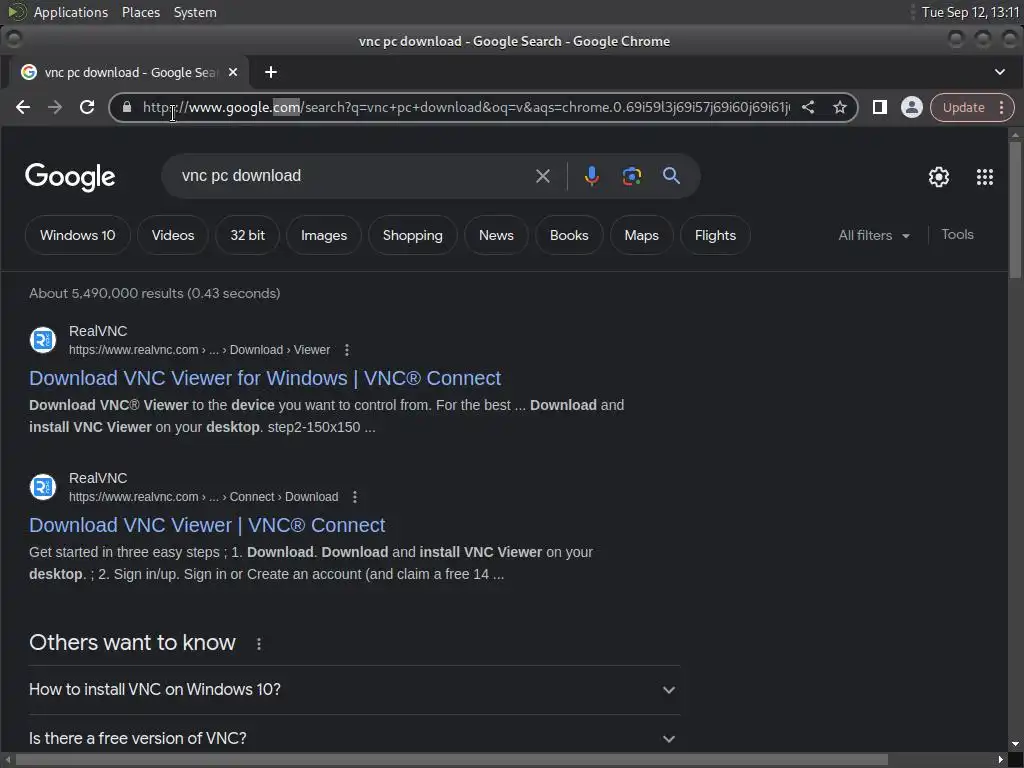Viewport: 1024px width, 768px height.
Task: Start voice search with microphone
Action: [592, 176]
